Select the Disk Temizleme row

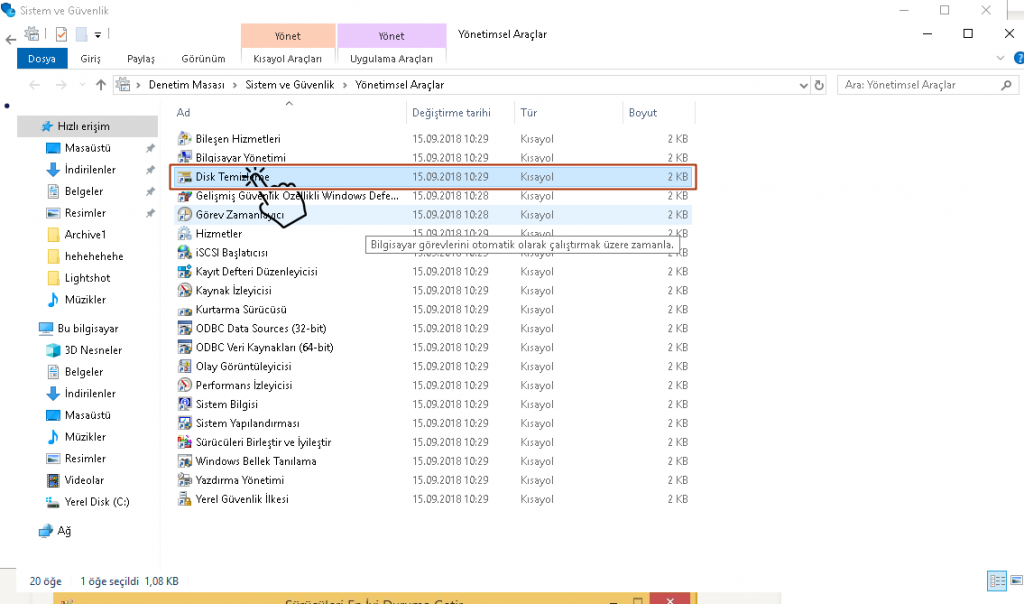433,176
